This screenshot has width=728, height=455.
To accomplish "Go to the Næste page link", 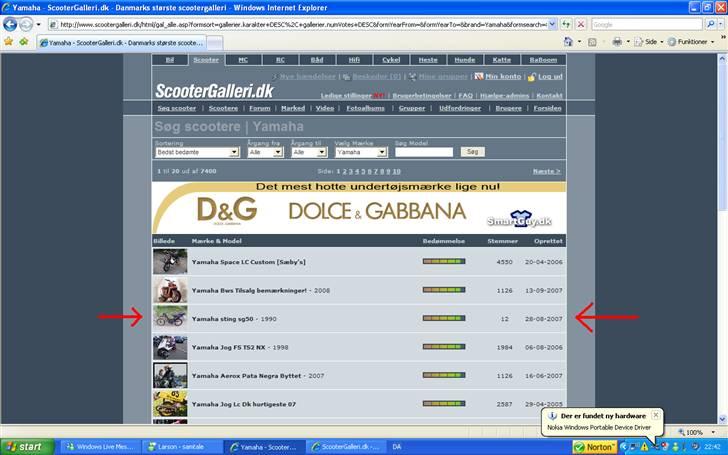I will click(546, 171).
